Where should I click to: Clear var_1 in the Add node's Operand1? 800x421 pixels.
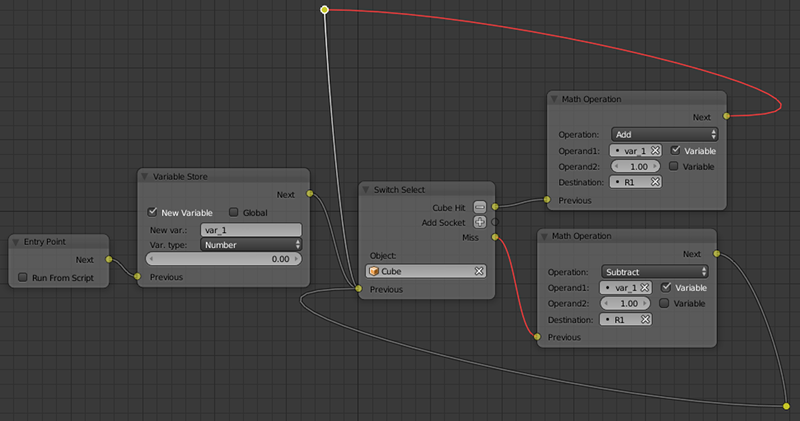(655, 150)
